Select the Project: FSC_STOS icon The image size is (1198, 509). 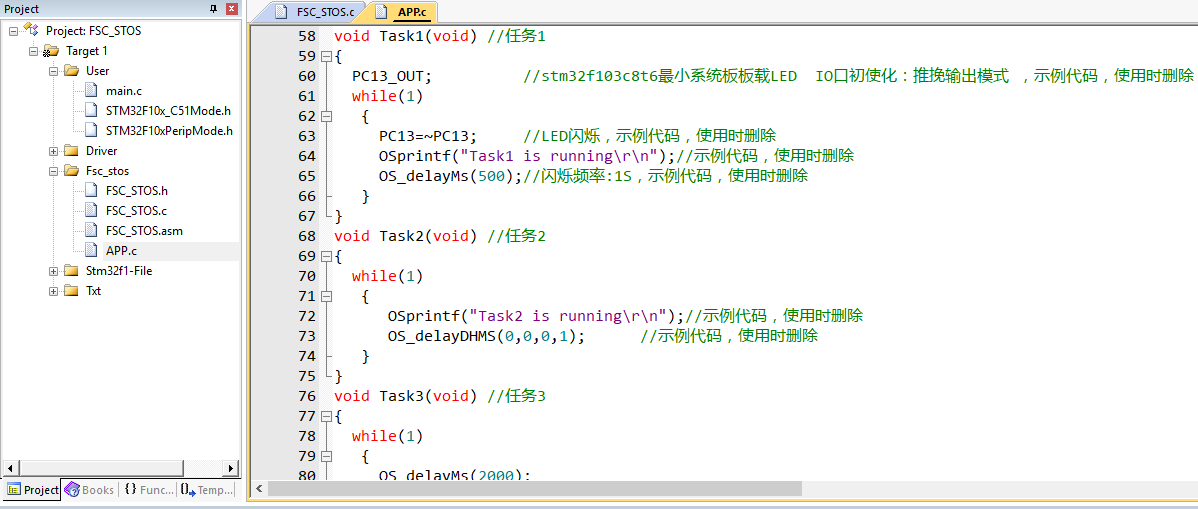click(x=31, y=31)
